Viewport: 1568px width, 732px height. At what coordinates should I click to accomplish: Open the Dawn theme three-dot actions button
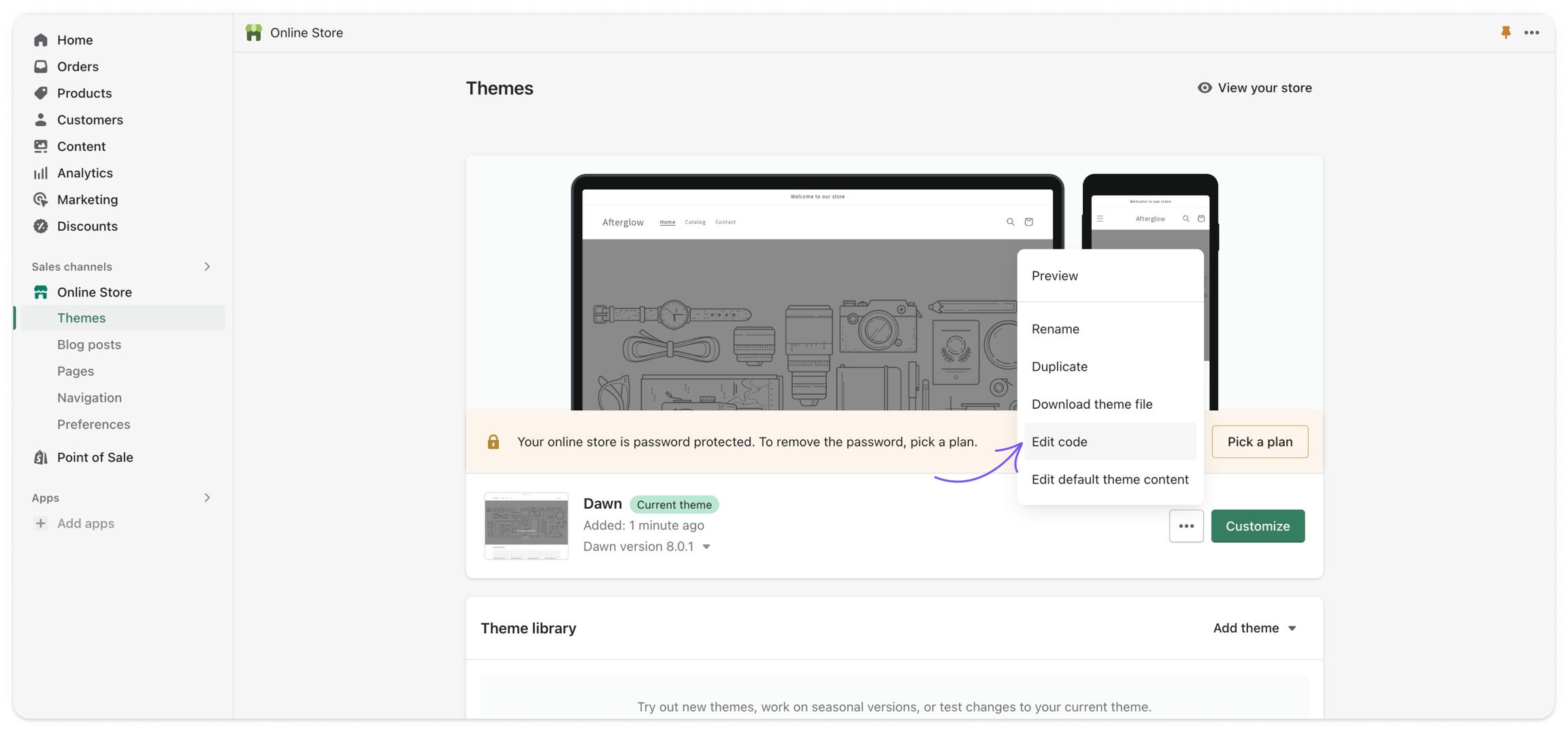(1186, 526)
